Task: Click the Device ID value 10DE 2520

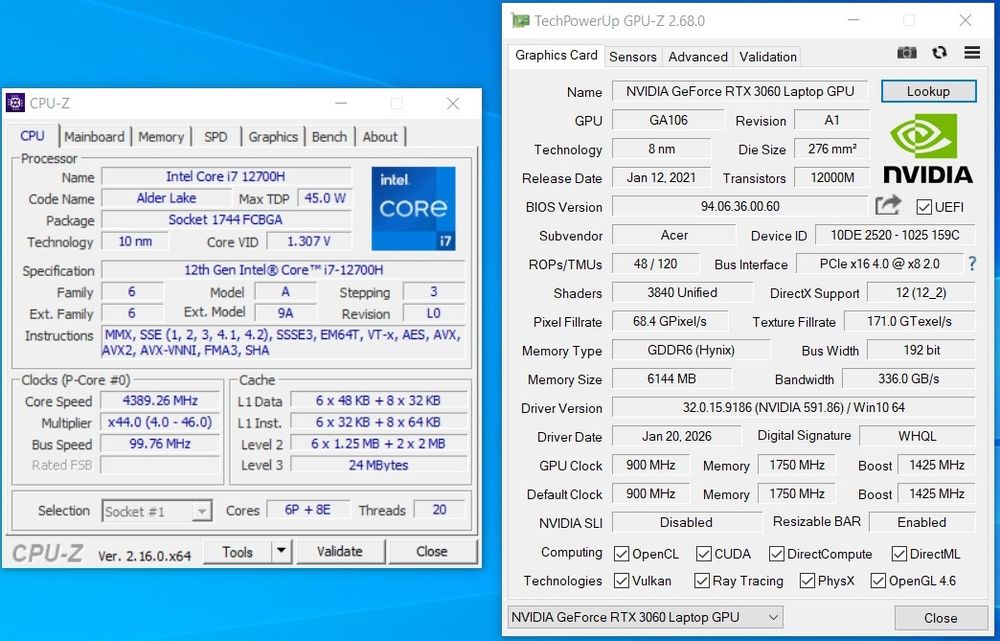Action: (894, 235)
